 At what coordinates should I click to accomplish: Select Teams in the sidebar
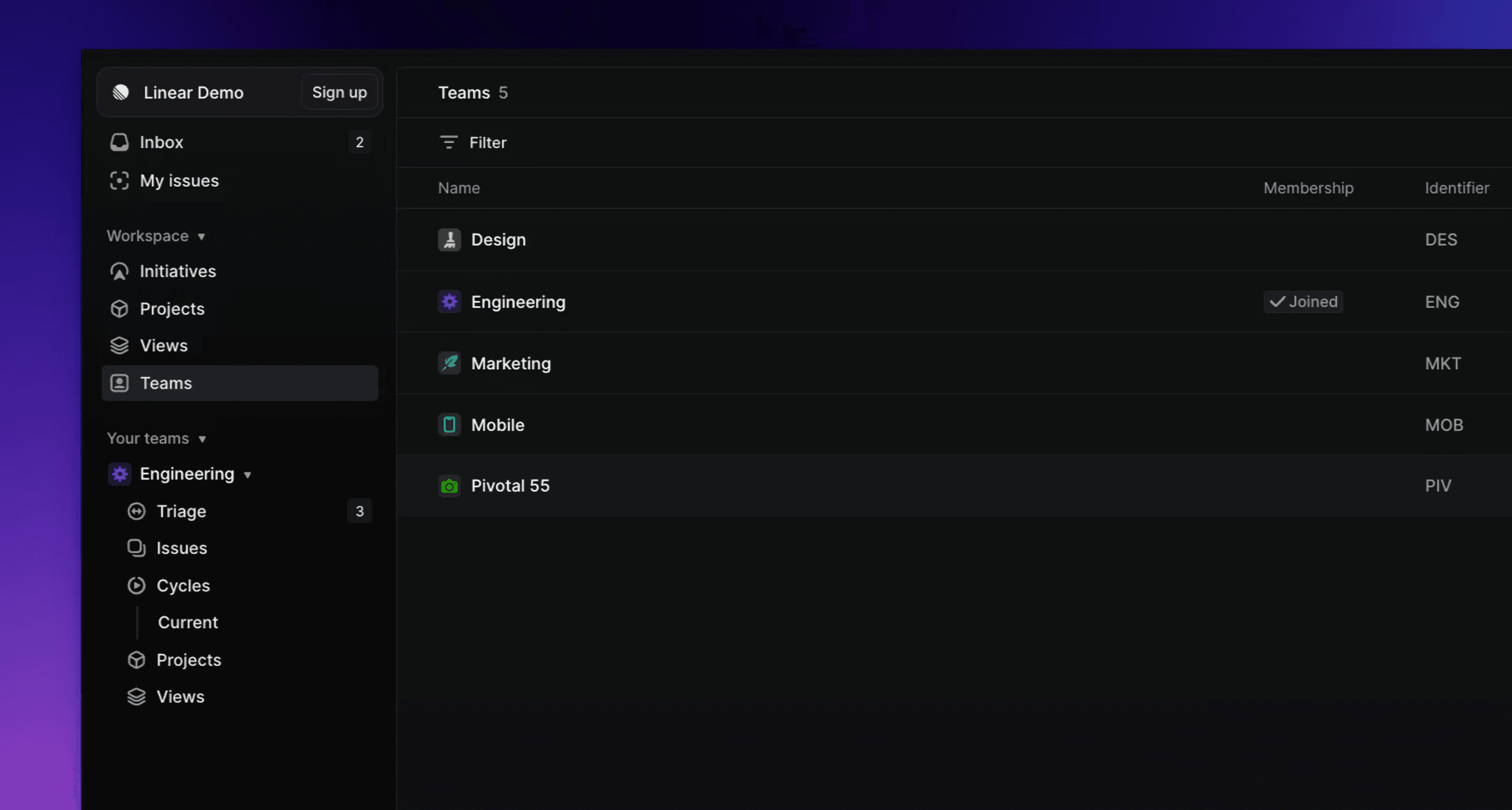[239, 383]
